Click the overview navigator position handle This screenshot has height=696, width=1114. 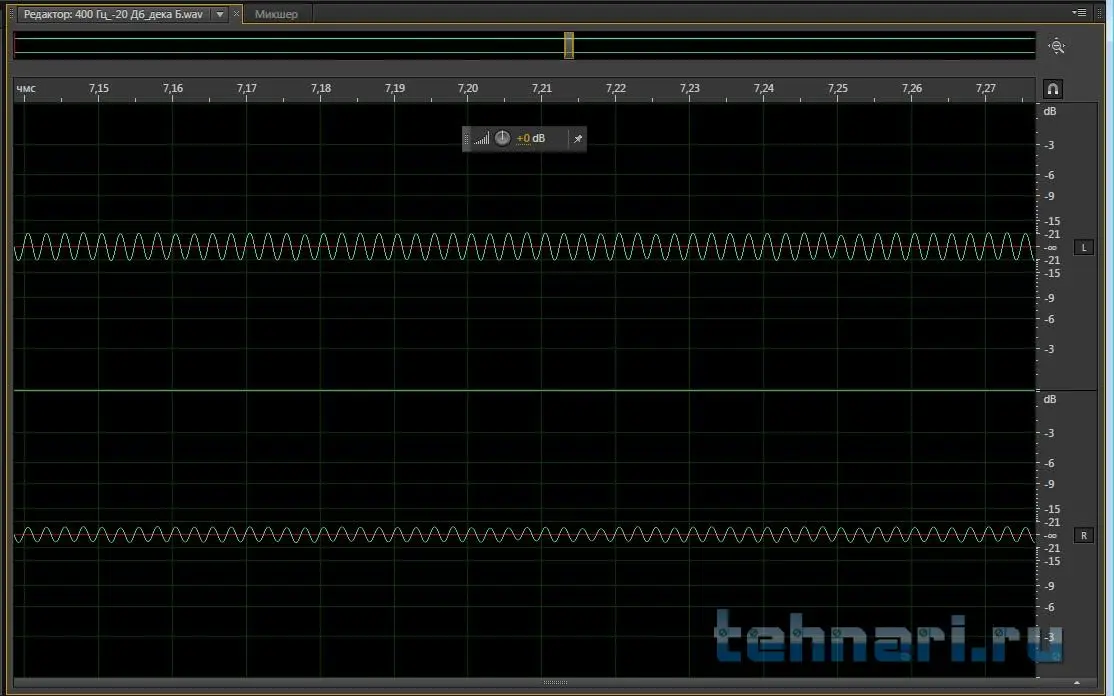point(568,46)
